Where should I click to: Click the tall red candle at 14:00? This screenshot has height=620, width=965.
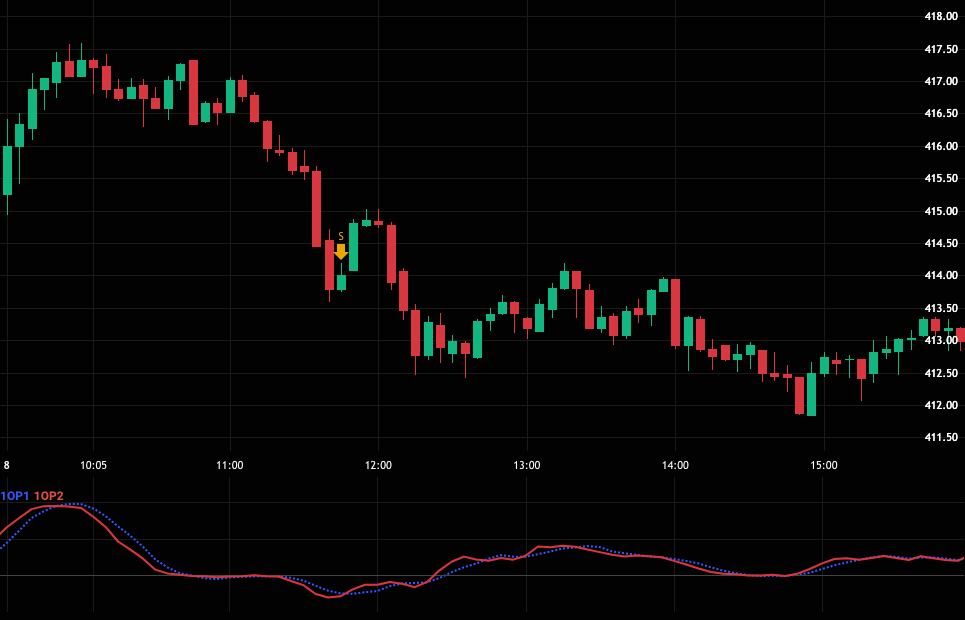tap(676, 312)
